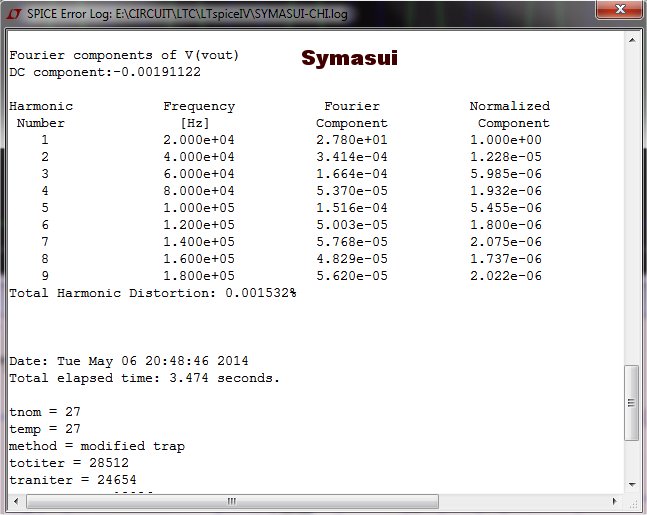The width and height of the screenshot is (647, 515).
Task: Close the SPICE Error Log window
Action: (620, 9)
